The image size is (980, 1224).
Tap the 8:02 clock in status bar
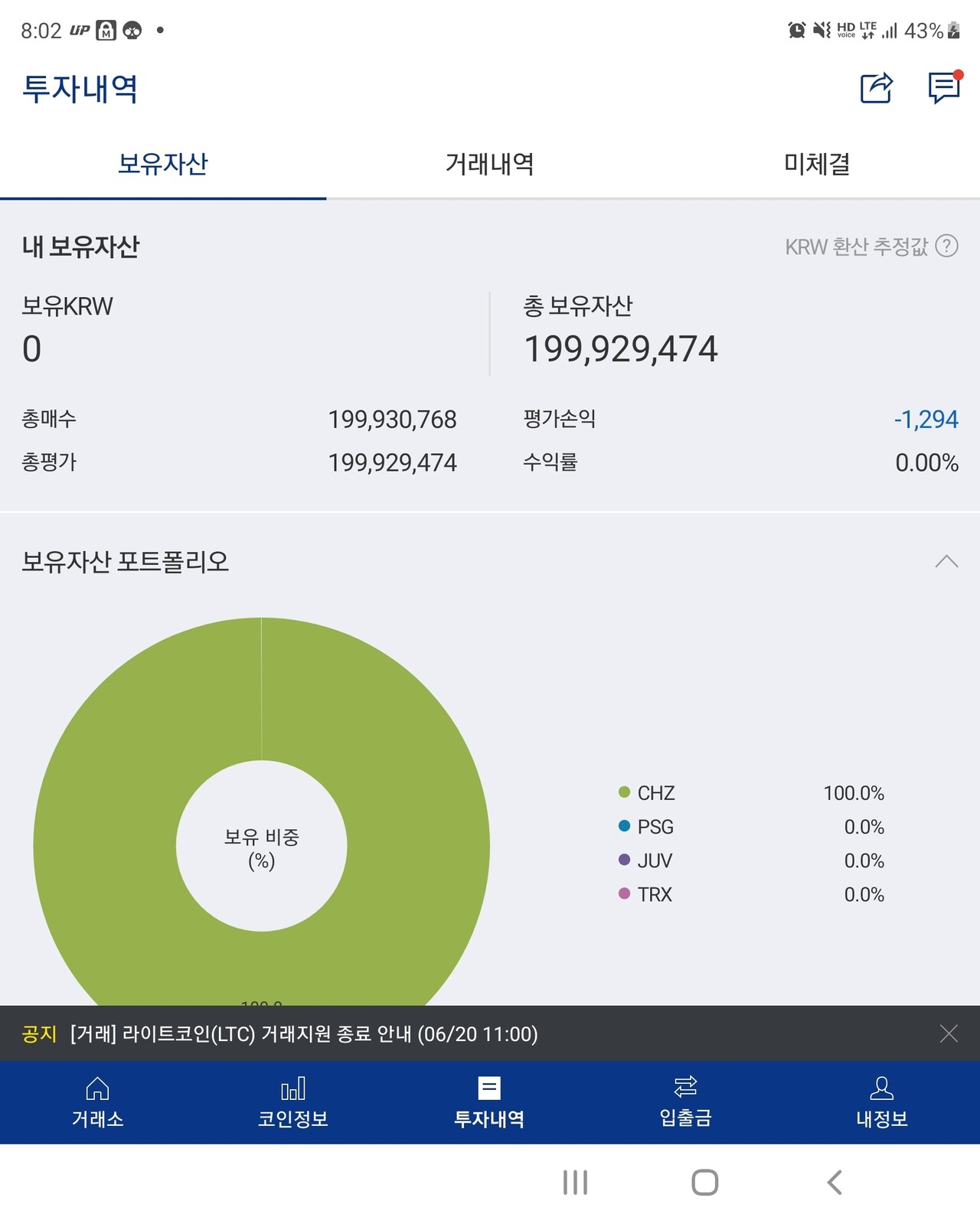(x=41, y=31)
